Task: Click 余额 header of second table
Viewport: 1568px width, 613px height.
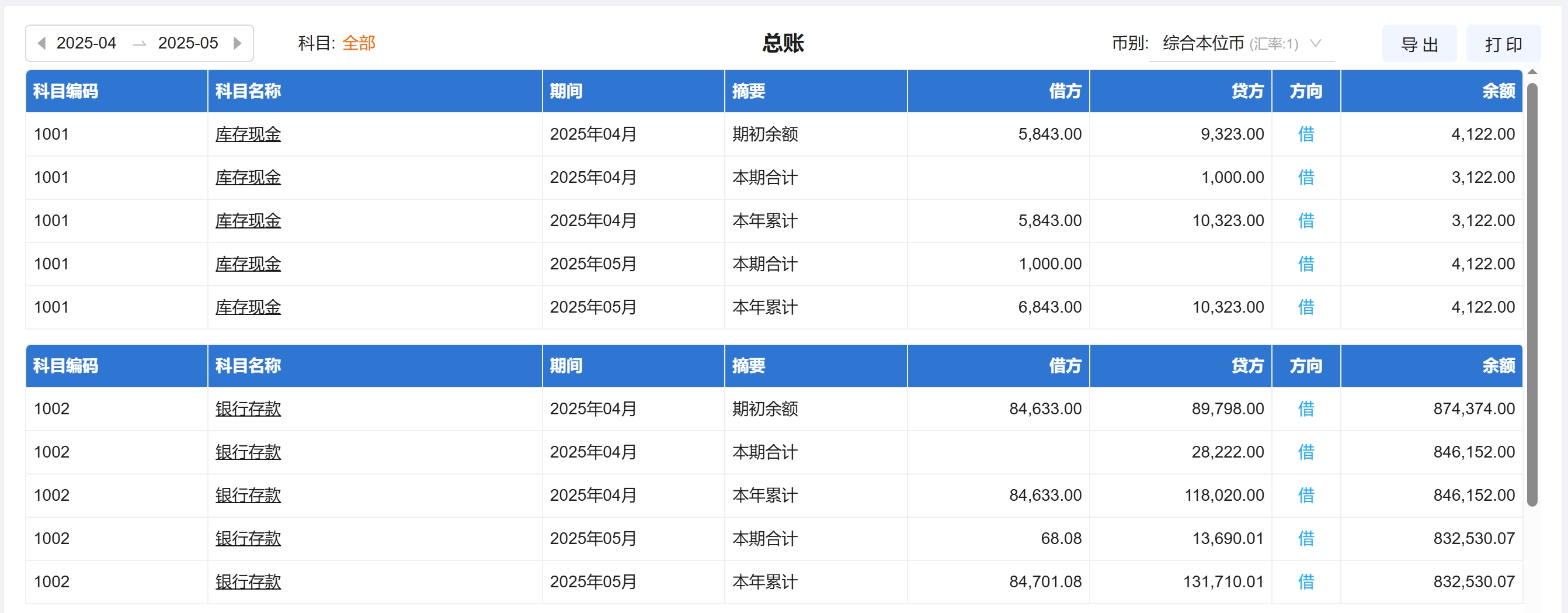Action: pos(1498,366)
